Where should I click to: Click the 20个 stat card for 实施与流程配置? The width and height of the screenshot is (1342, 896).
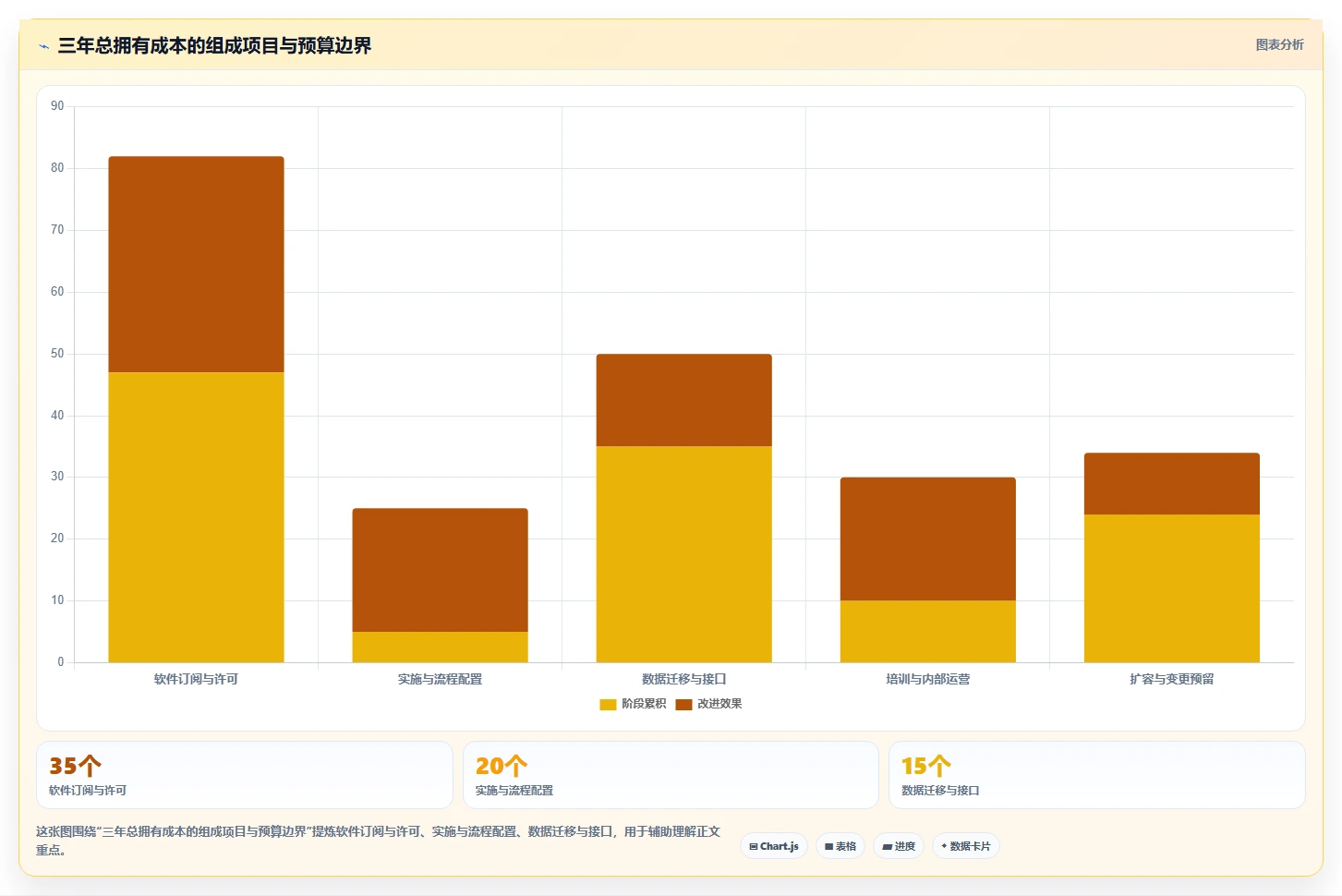[671, 775]
